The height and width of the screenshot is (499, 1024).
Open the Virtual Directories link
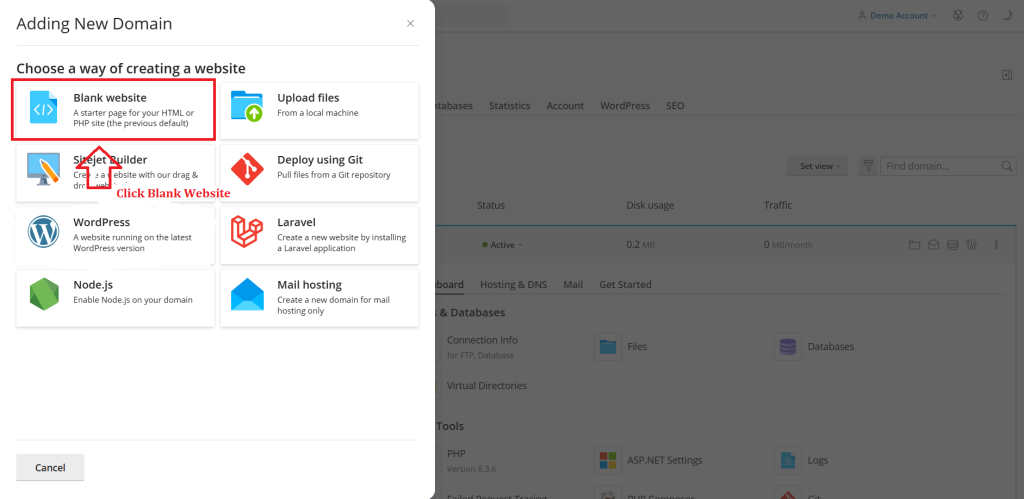click(x=487, y=386)
